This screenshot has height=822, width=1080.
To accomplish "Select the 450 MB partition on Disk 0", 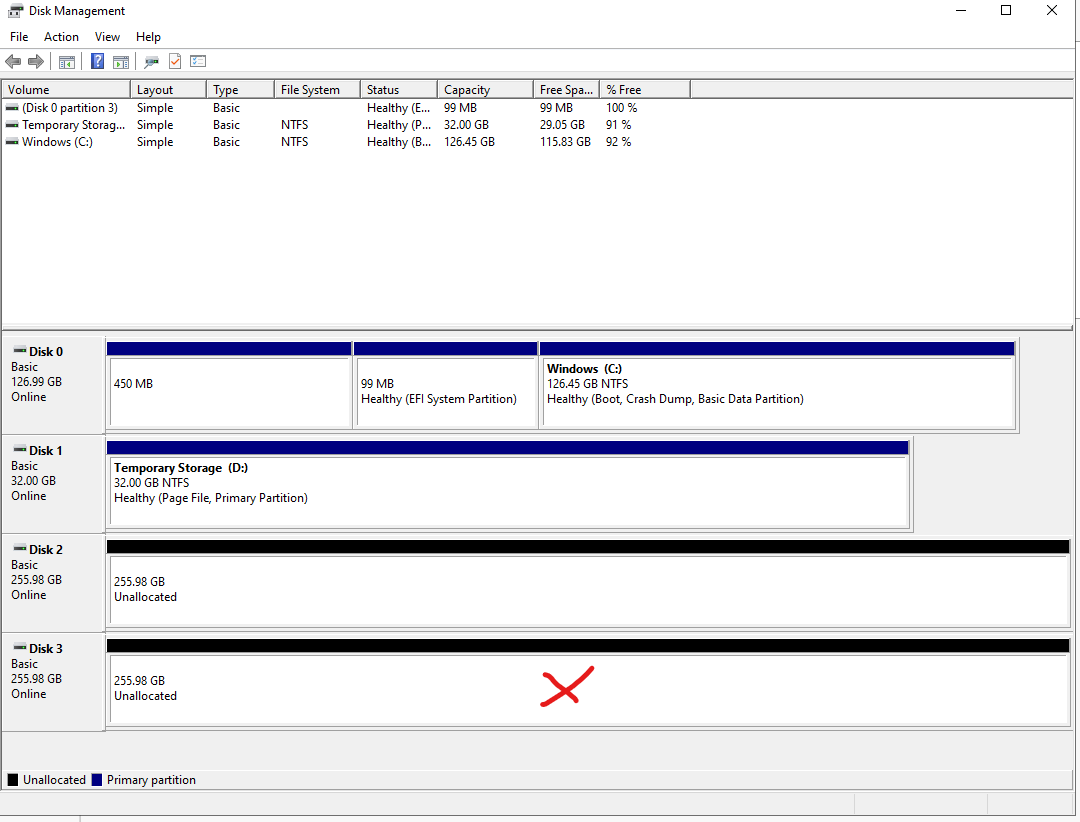I will pyautogui.click(x=228, y=390).
